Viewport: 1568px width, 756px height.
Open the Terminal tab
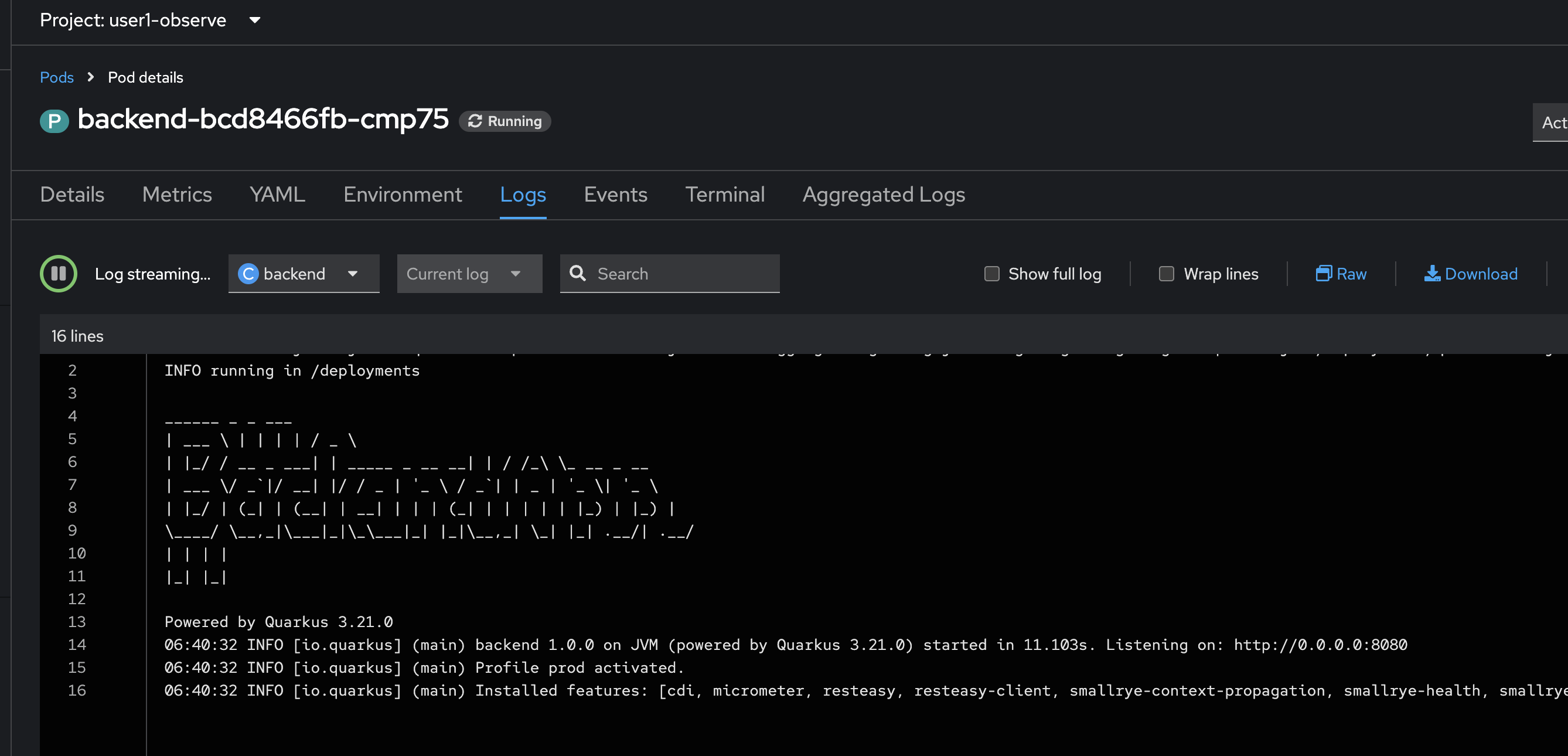point(724,195)
